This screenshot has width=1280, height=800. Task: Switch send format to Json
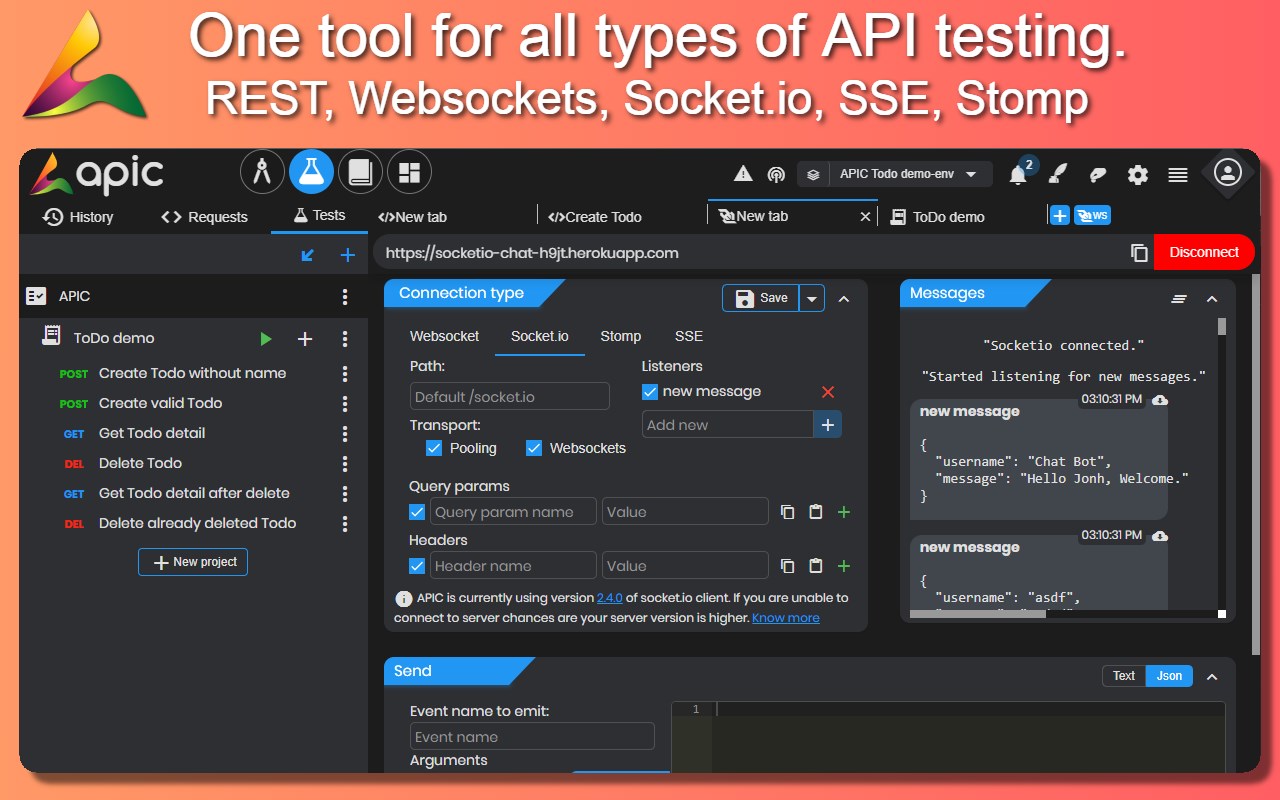(x=1169, y=676)
